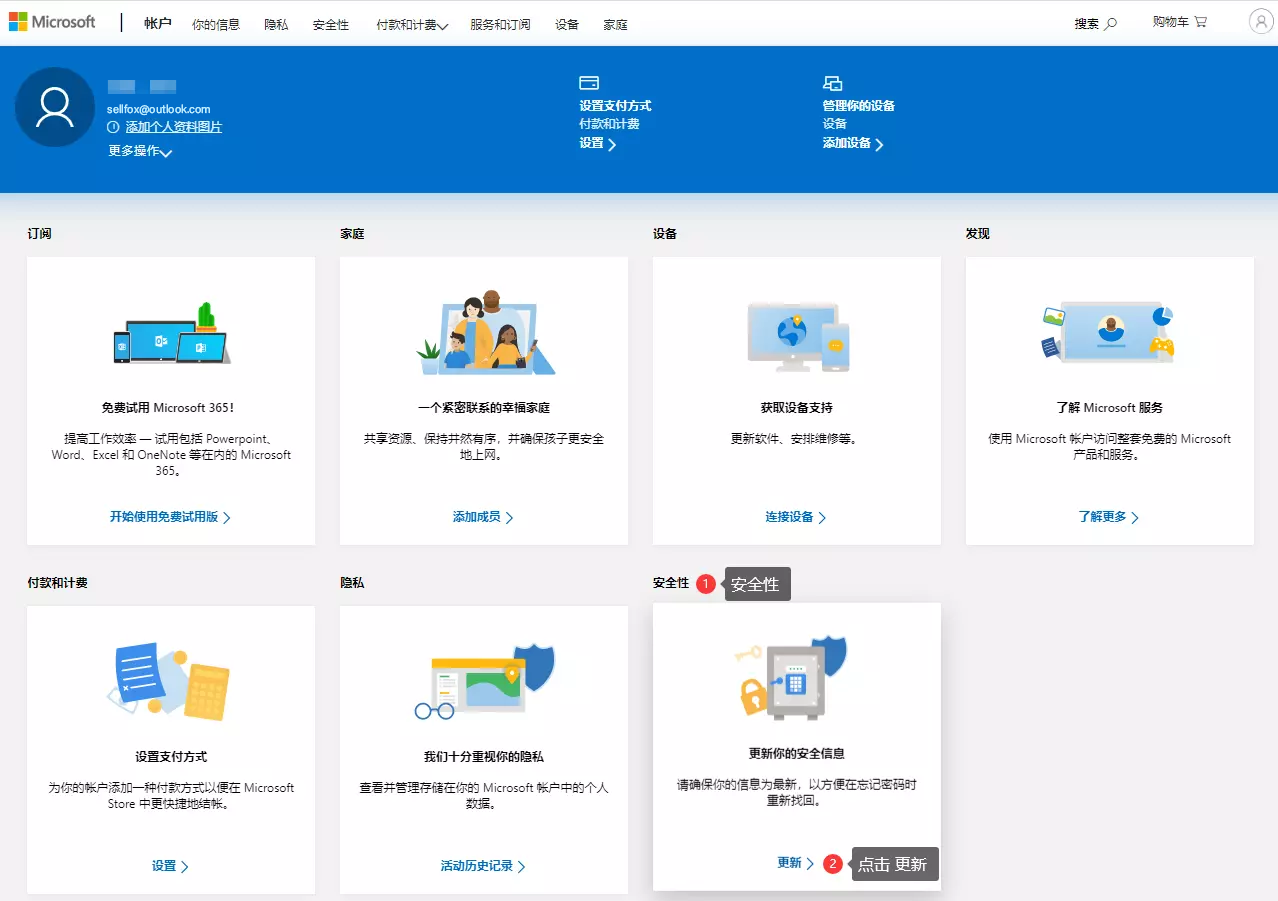Click the 订阅 section heading

39,234
